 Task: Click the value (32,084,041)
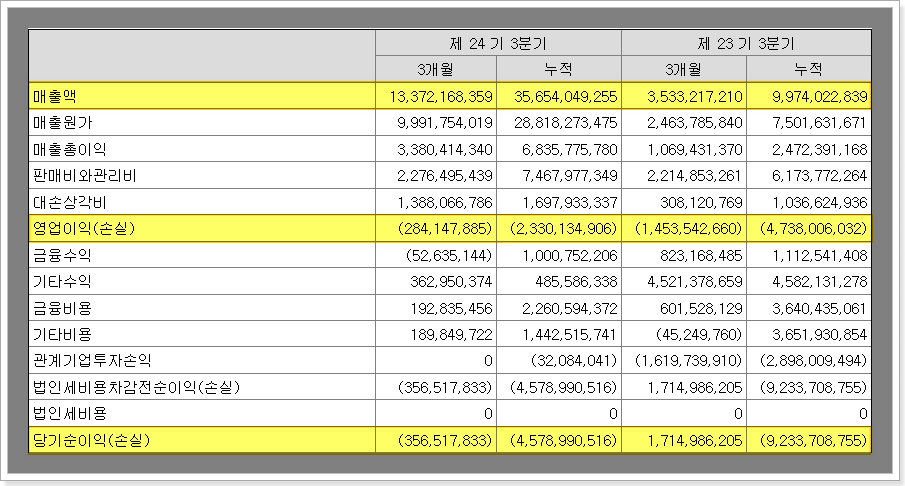[x=574, y=361]
